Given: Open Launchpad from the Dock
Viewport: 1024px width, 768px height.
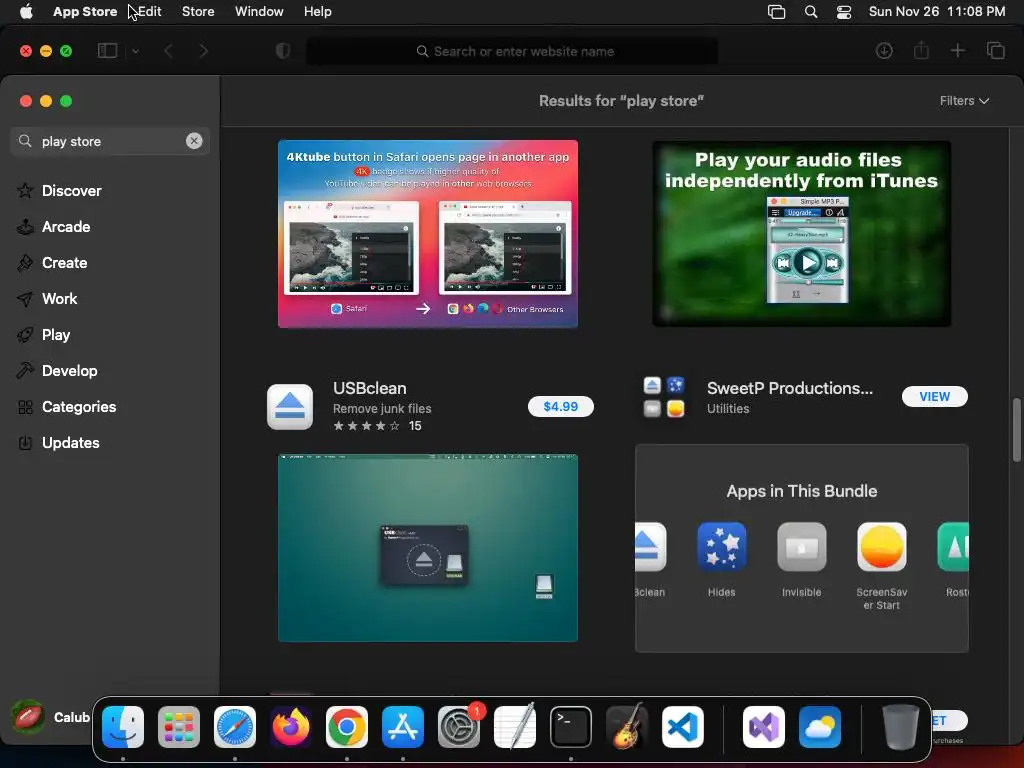Looking at the screenshot, I should (179, 727).
